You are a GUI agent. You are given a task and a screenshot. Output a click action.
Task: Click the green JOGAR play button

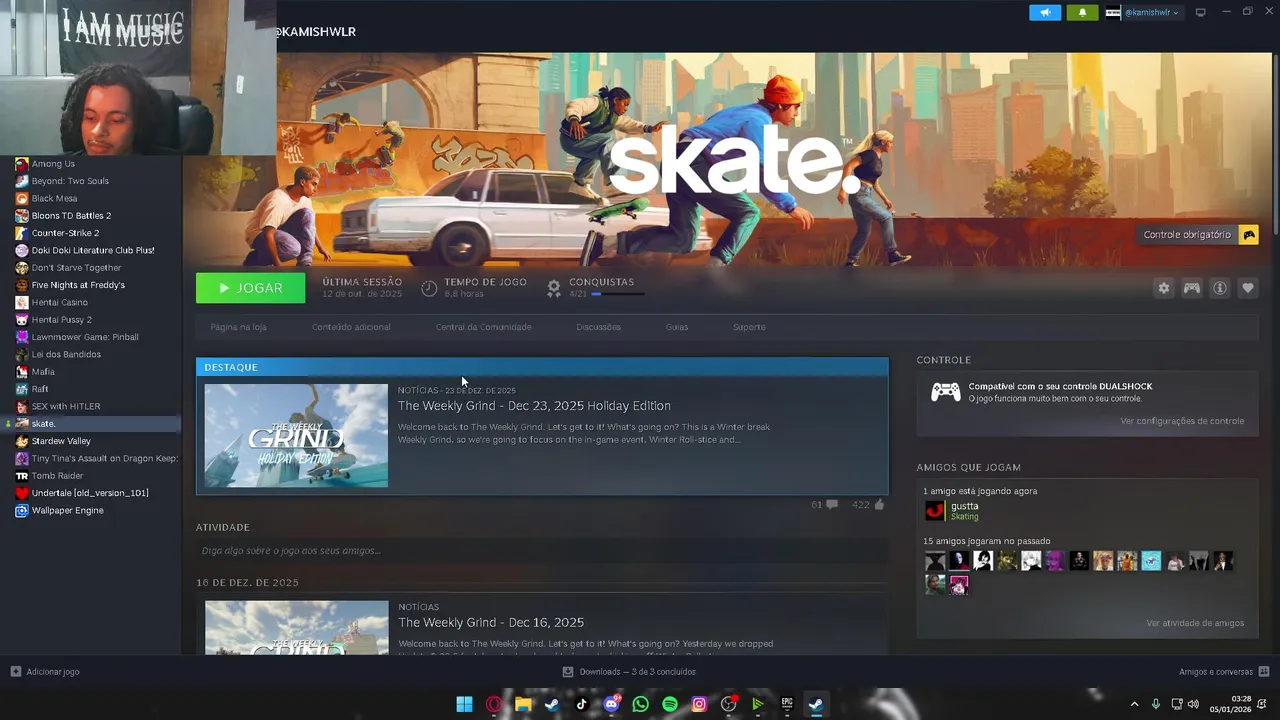point(250,288)
